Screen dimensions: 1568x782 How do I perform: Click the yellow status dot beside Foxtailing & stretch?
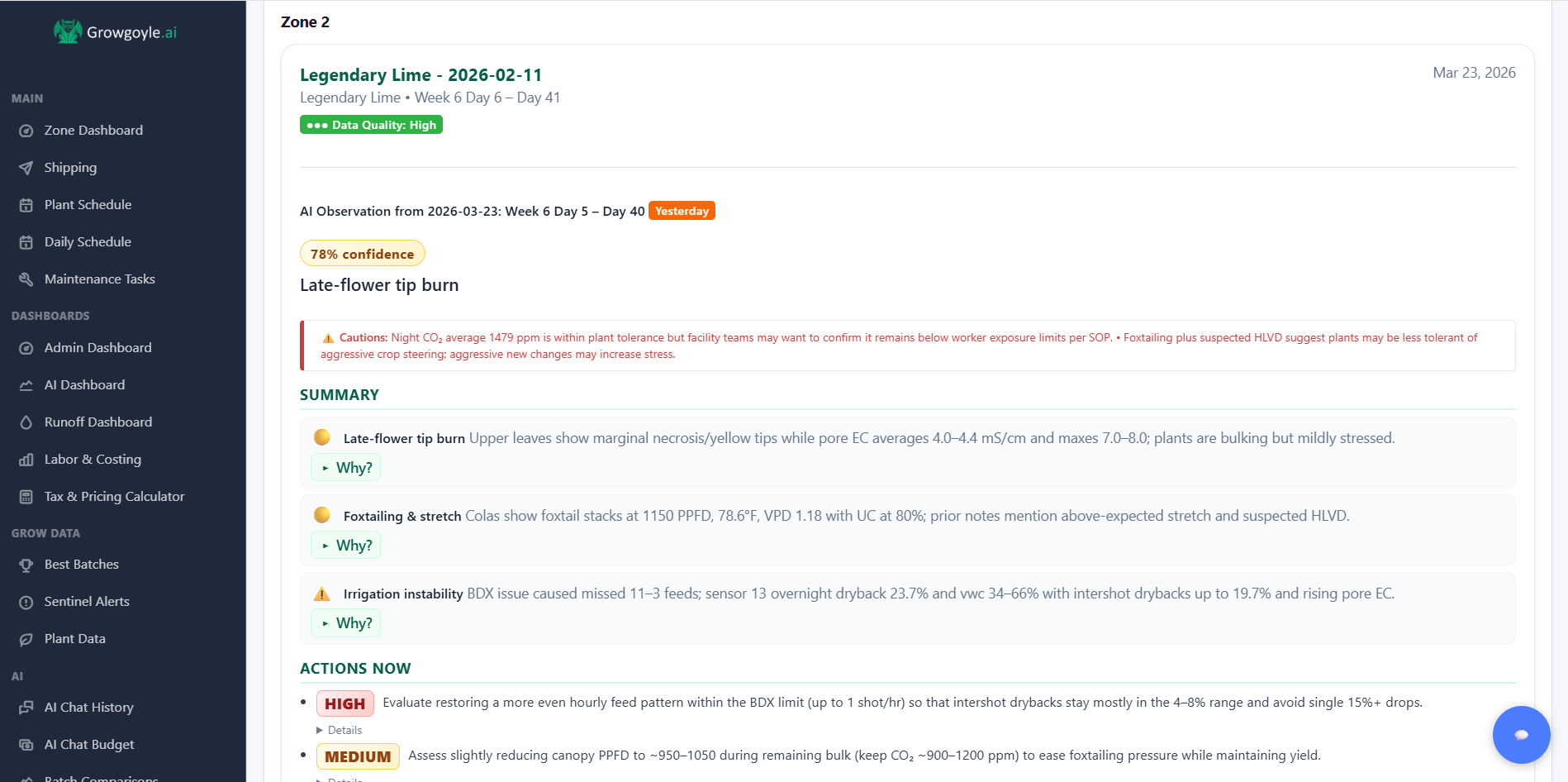tap(322, 514)
